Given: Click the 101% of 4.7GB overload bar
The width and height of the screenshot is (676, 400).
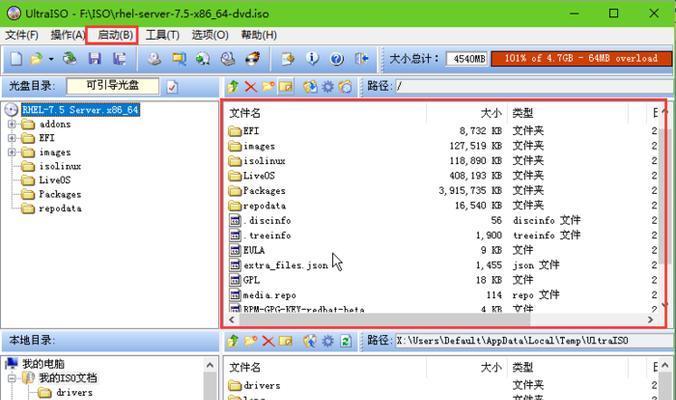Looking at the screenshot, I should pos(581,58).
